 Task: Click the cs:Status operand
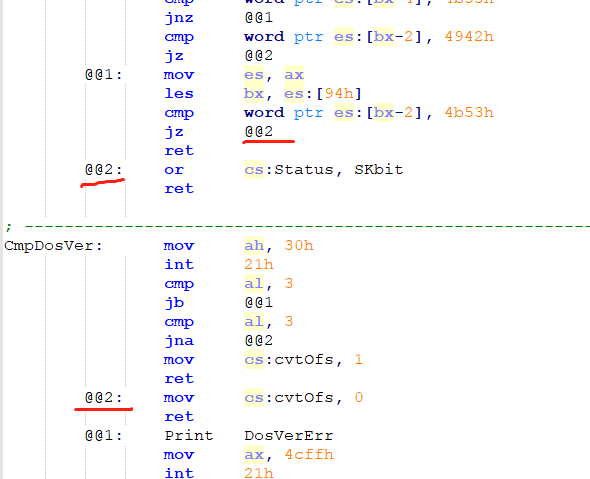point(289,170)
